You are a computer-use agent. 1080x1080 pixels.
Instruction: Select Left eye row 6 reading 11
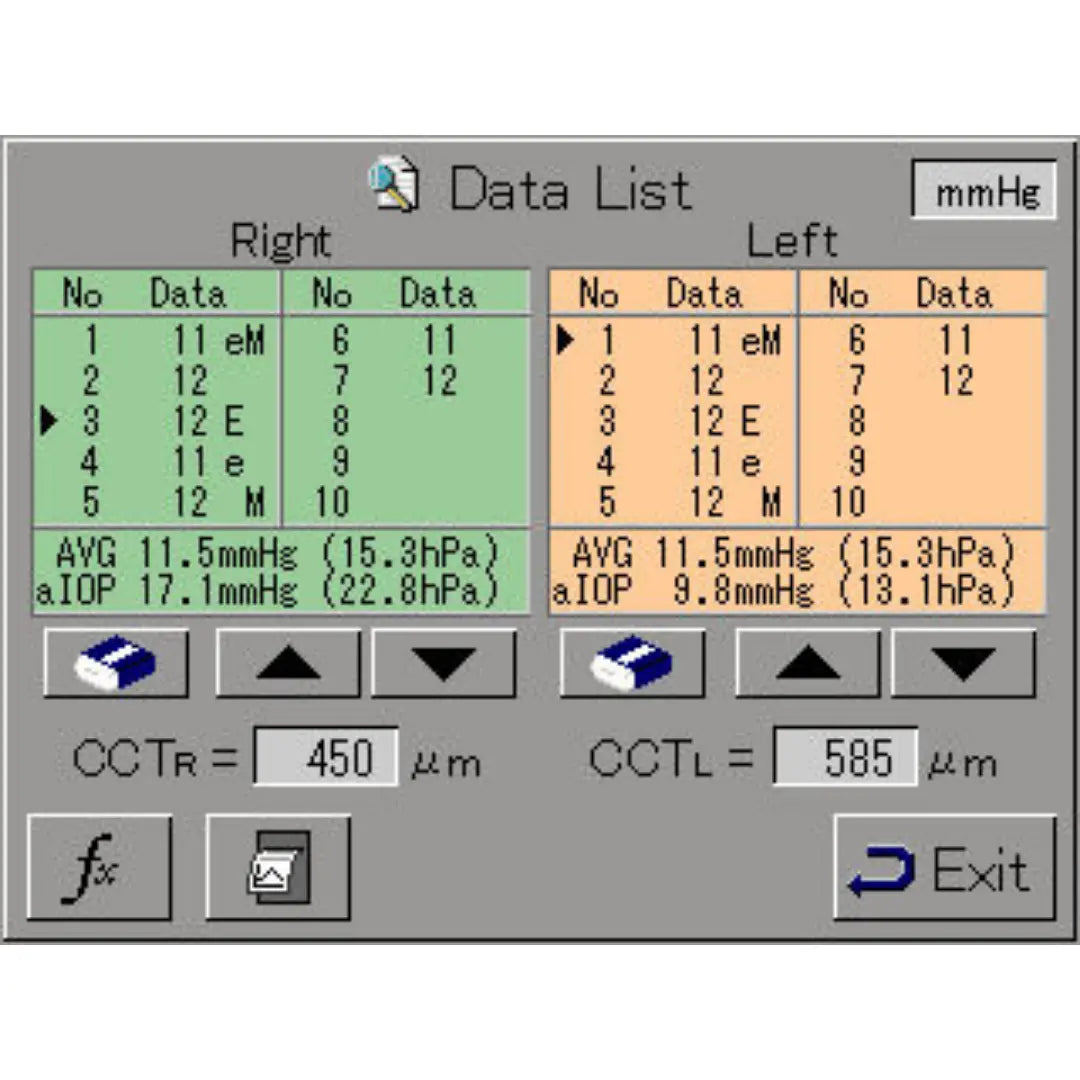916,342
